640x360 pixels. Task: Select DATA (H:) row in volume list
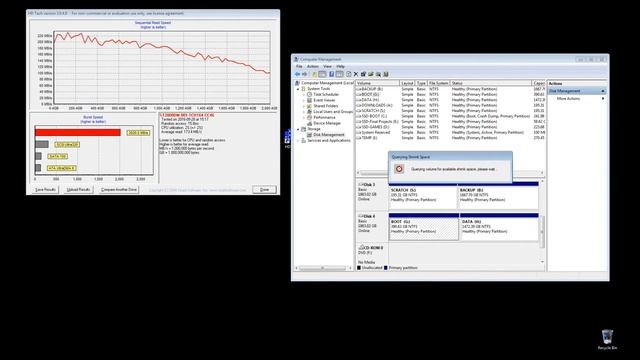coord(450,100)
